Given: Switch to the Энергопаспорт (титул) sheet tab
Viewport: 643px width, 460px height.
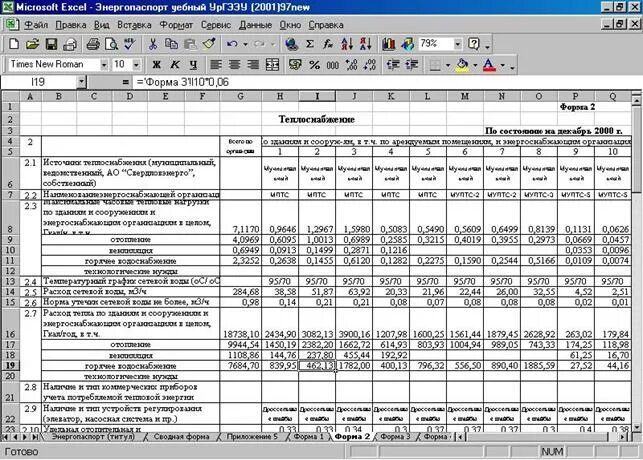Looking at the screenshot, I should tap(93, 437).
